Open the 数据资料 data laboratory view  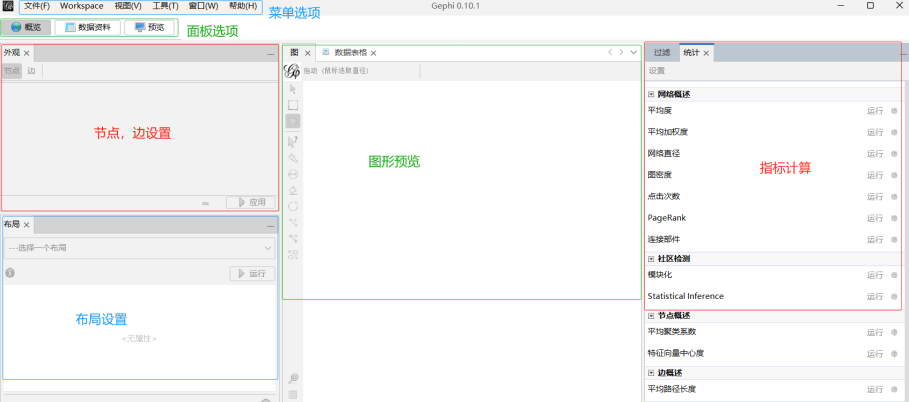point(87,27)
